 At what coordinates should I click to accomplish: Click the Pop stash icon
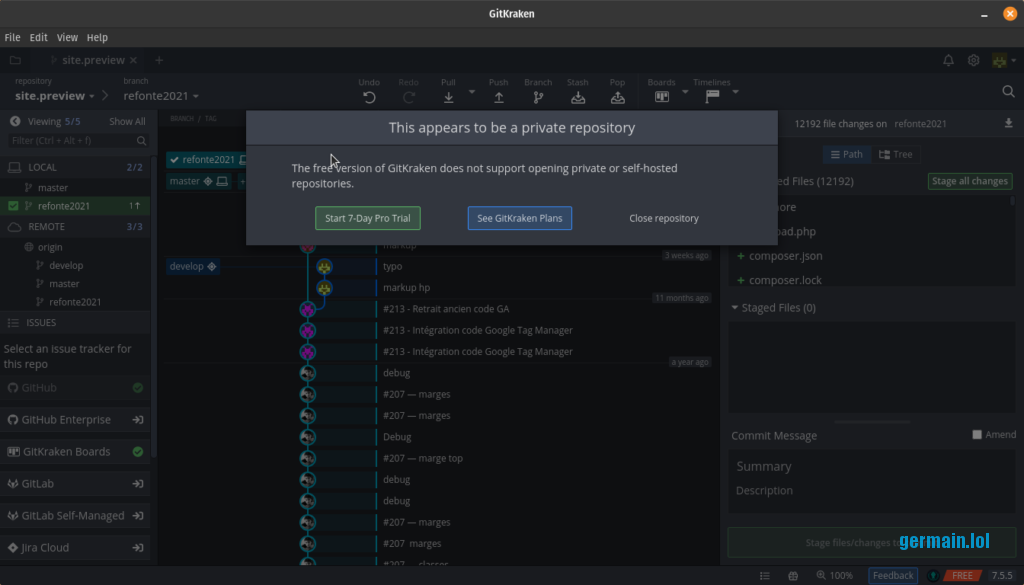[618, 97]
